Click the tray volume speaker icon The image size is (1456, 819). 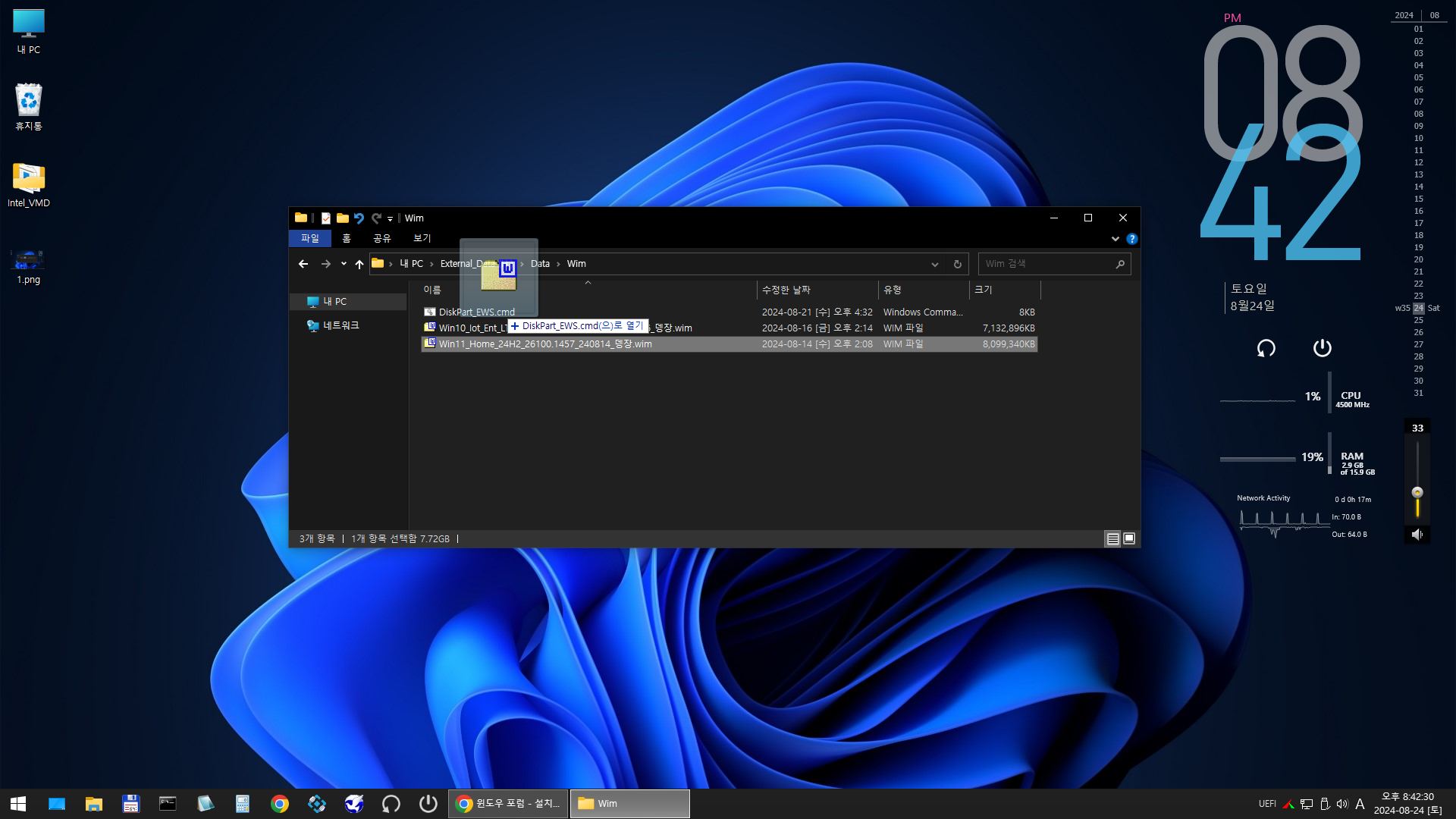pos(1342,804)
